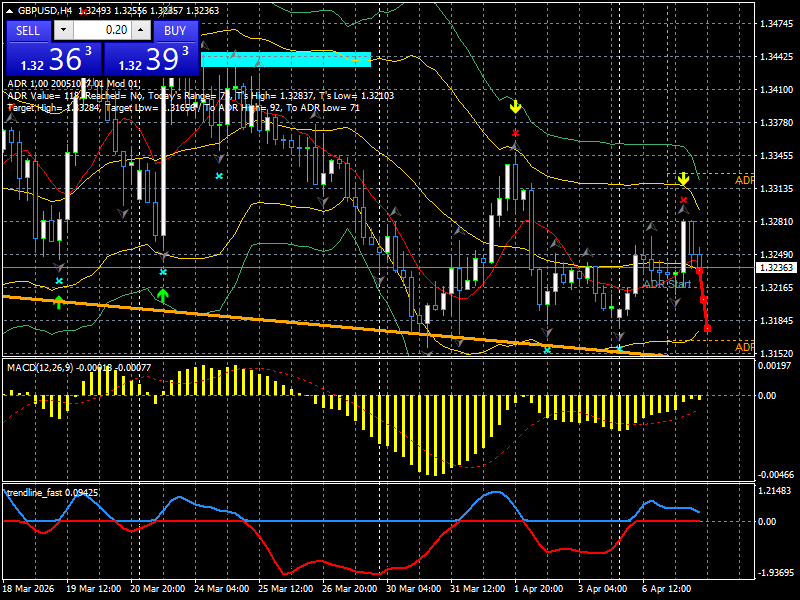Click the GBPUSD,H4 chart title text
800x600 pixels.
pos(45,10)
